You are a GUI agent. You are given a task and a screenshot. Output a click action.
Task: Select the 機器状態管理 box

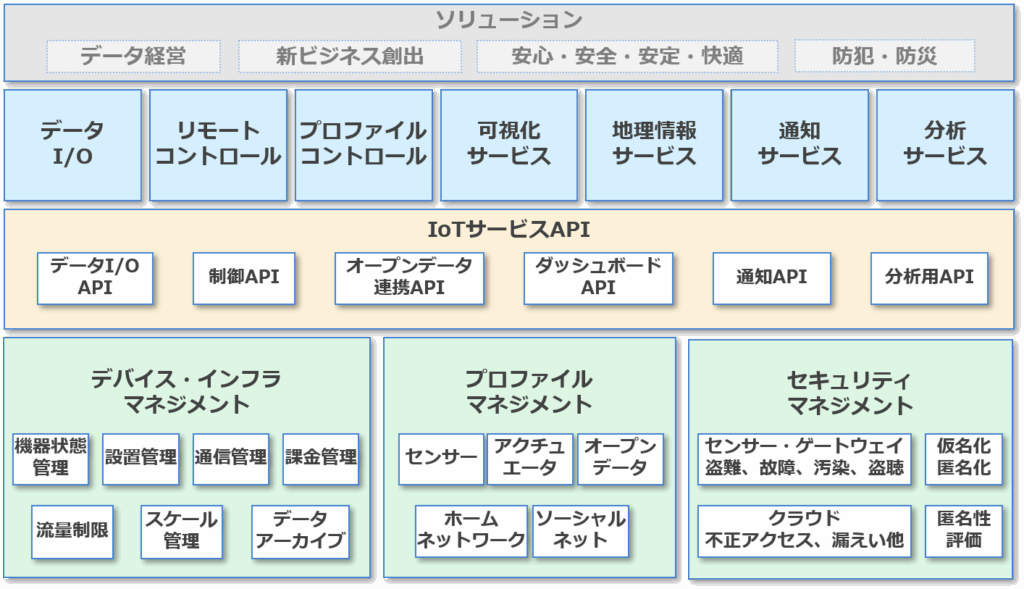tap(51, 457)
